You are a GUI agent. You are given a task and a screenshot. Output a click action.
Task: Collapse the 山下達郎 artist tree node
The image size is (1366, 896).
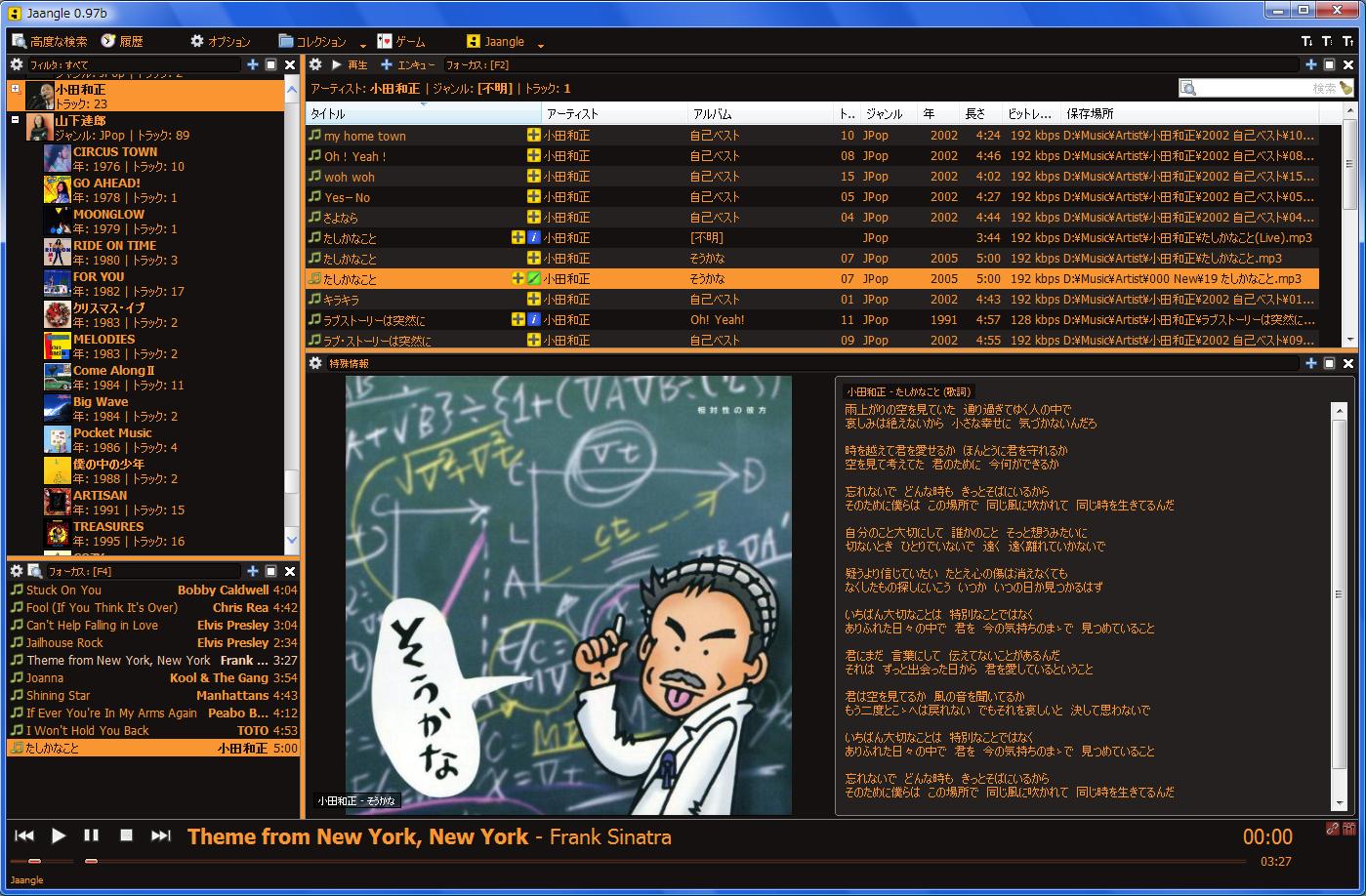pyautogui.click(x=15, y=120)
